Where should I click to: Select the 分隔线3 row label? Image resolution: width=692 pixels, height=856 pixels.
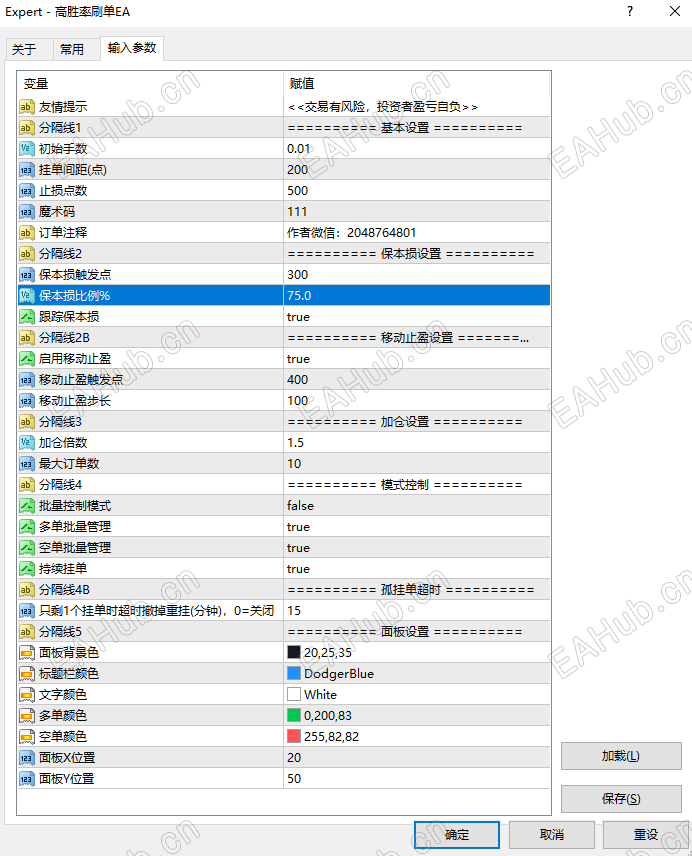(x=60, y=421)
